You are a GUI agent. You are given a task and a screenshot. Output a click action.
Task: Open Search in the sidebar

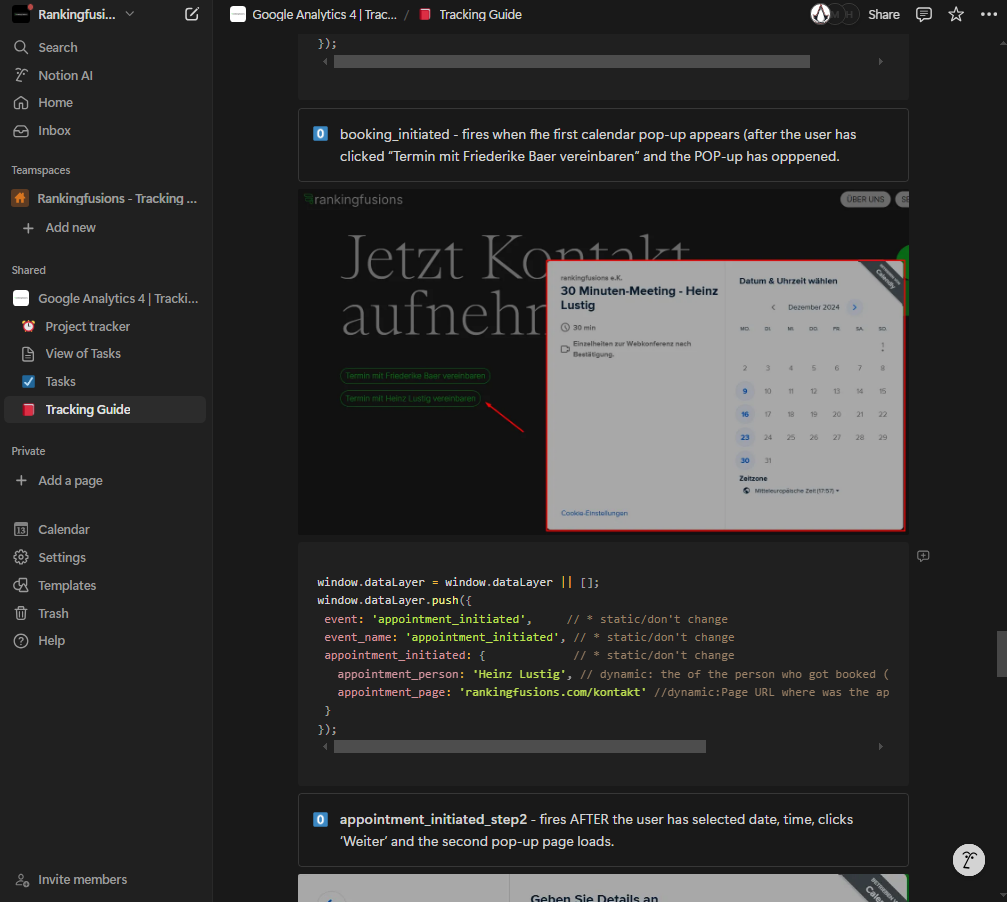pos(57,47)
